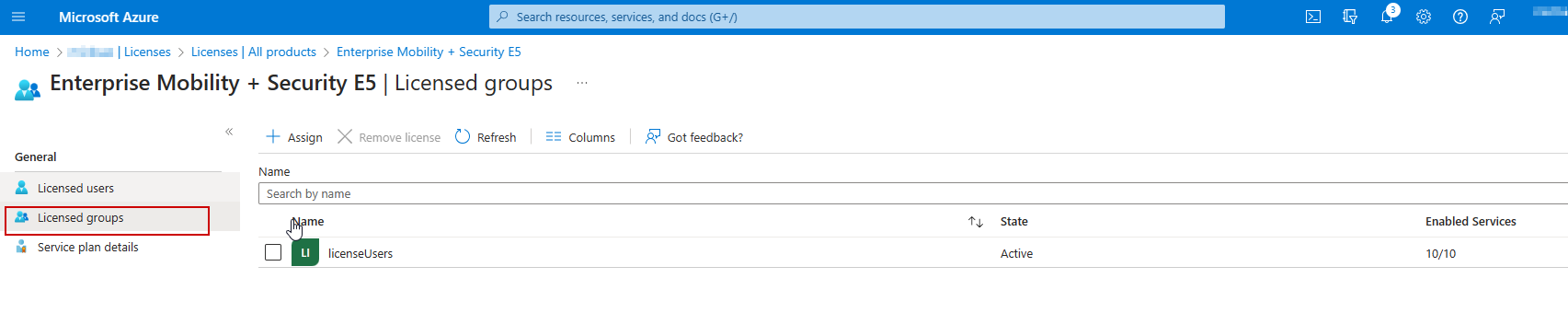Collapse the left navigation pane

coord(229,132)
